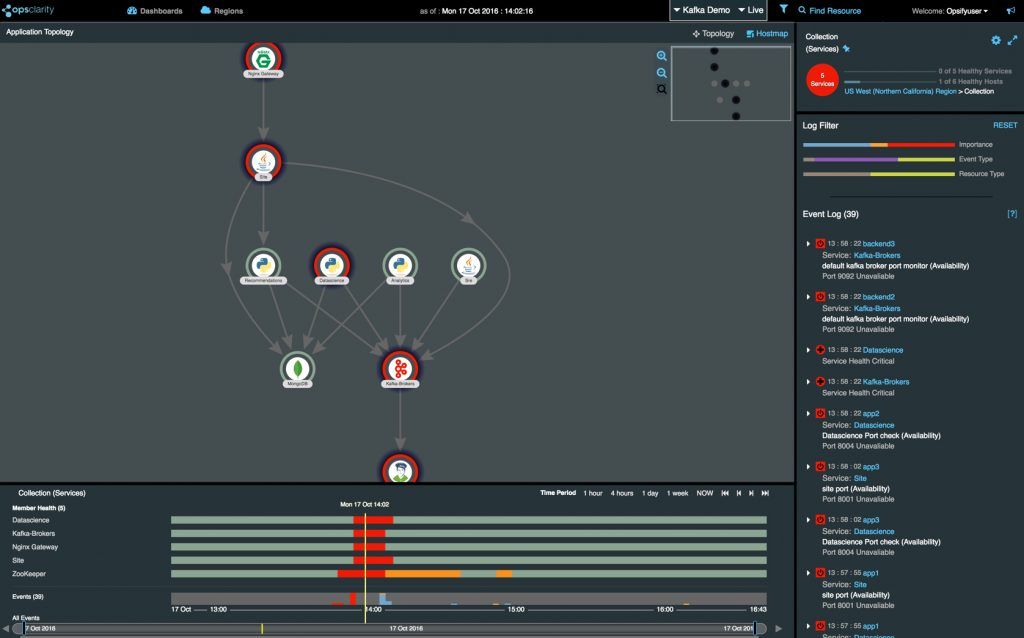Expand the 13:58:02 app3 Site event

(808, 466)
